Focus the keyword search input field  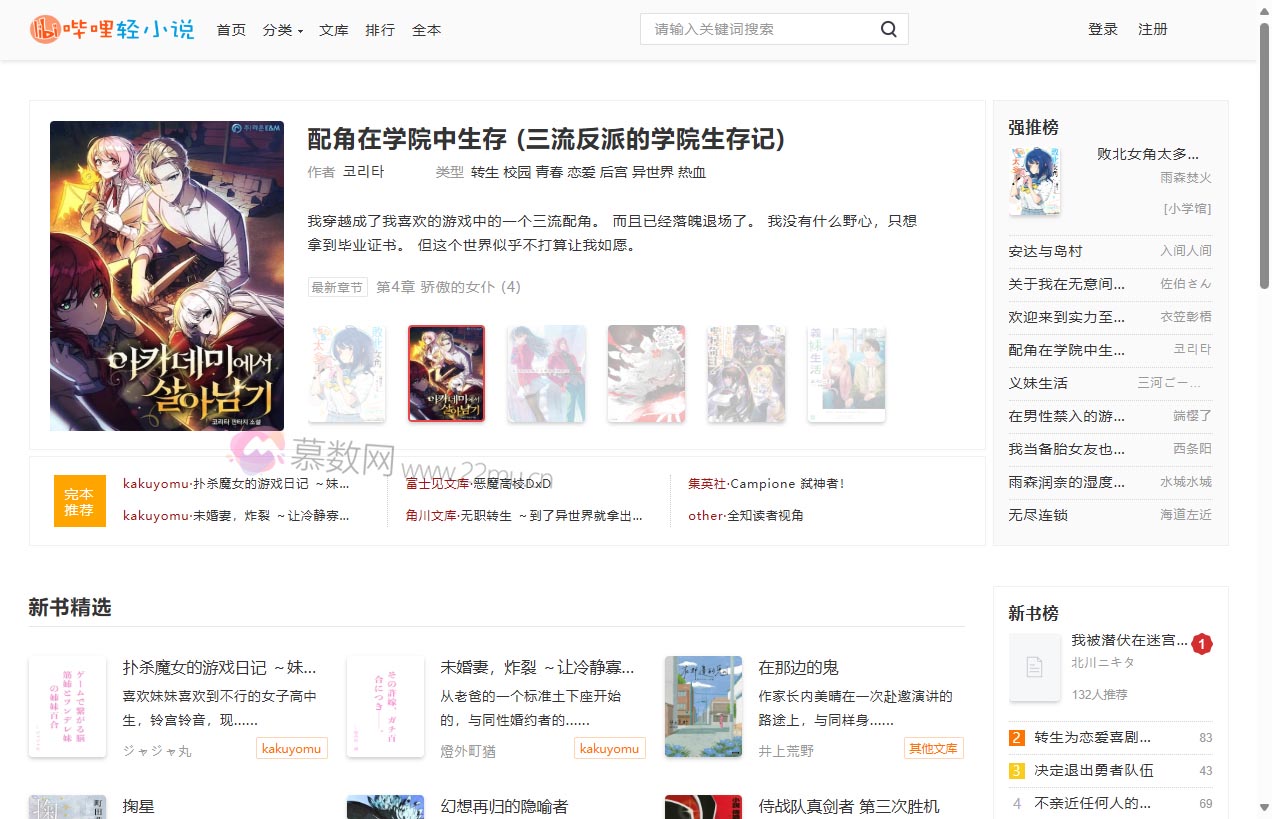point(760,29)
